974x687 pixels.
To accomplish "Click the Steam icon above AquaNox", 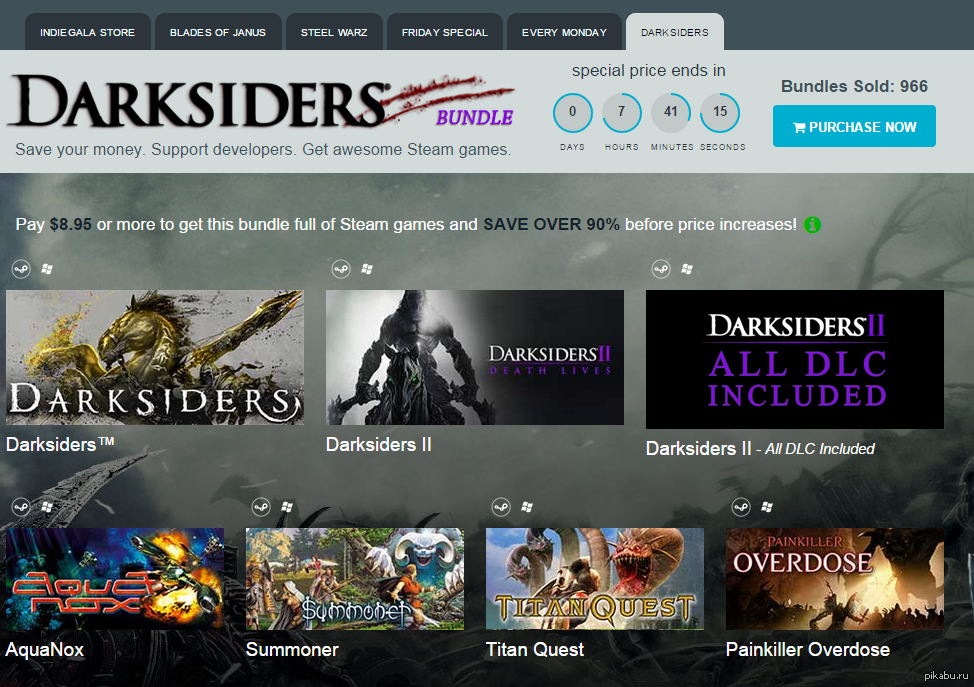I will pos(21,507).
